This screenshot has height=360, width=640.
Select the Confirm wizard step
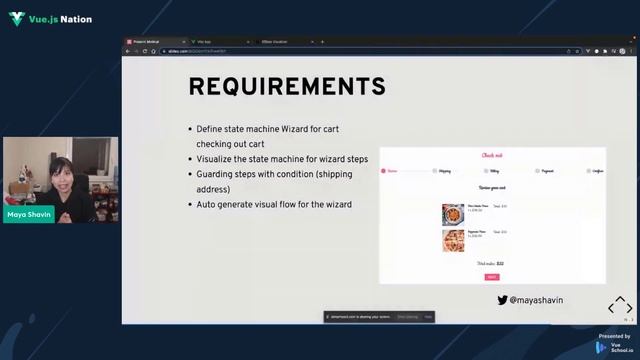[595, 171]
